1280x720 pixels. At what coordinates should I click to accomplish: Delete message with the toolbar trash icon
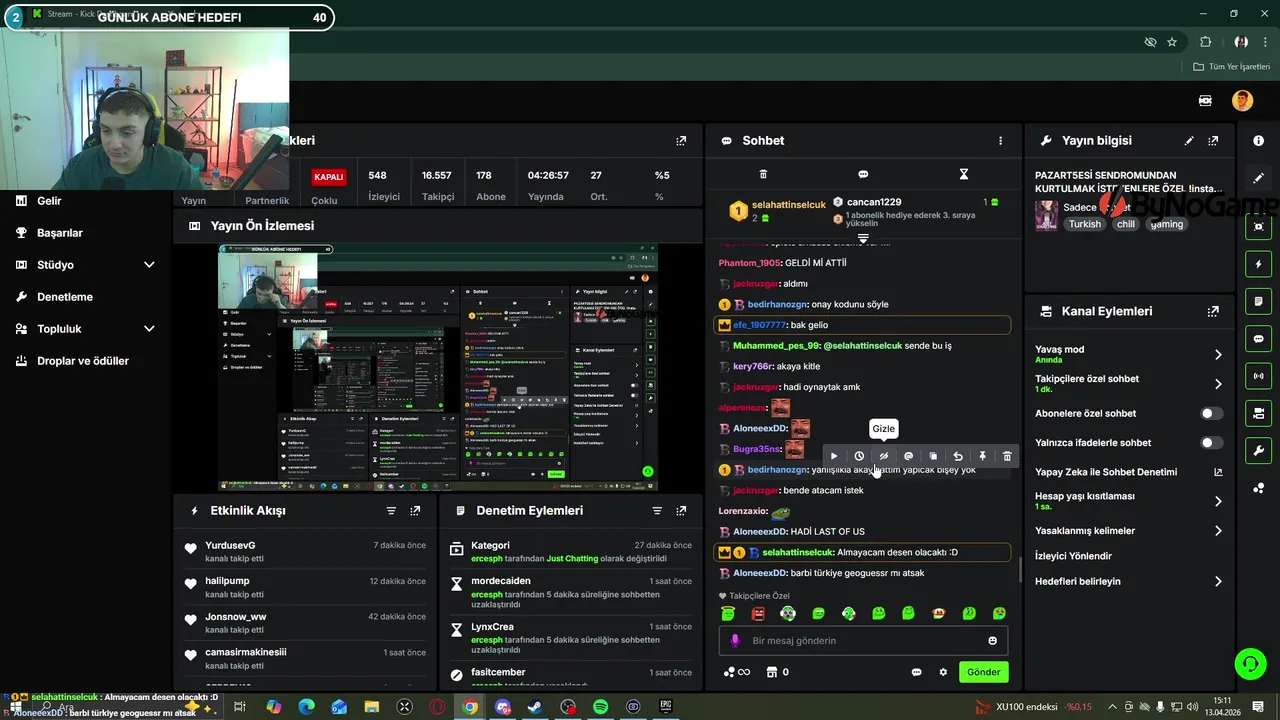[x=1007, y=456]
